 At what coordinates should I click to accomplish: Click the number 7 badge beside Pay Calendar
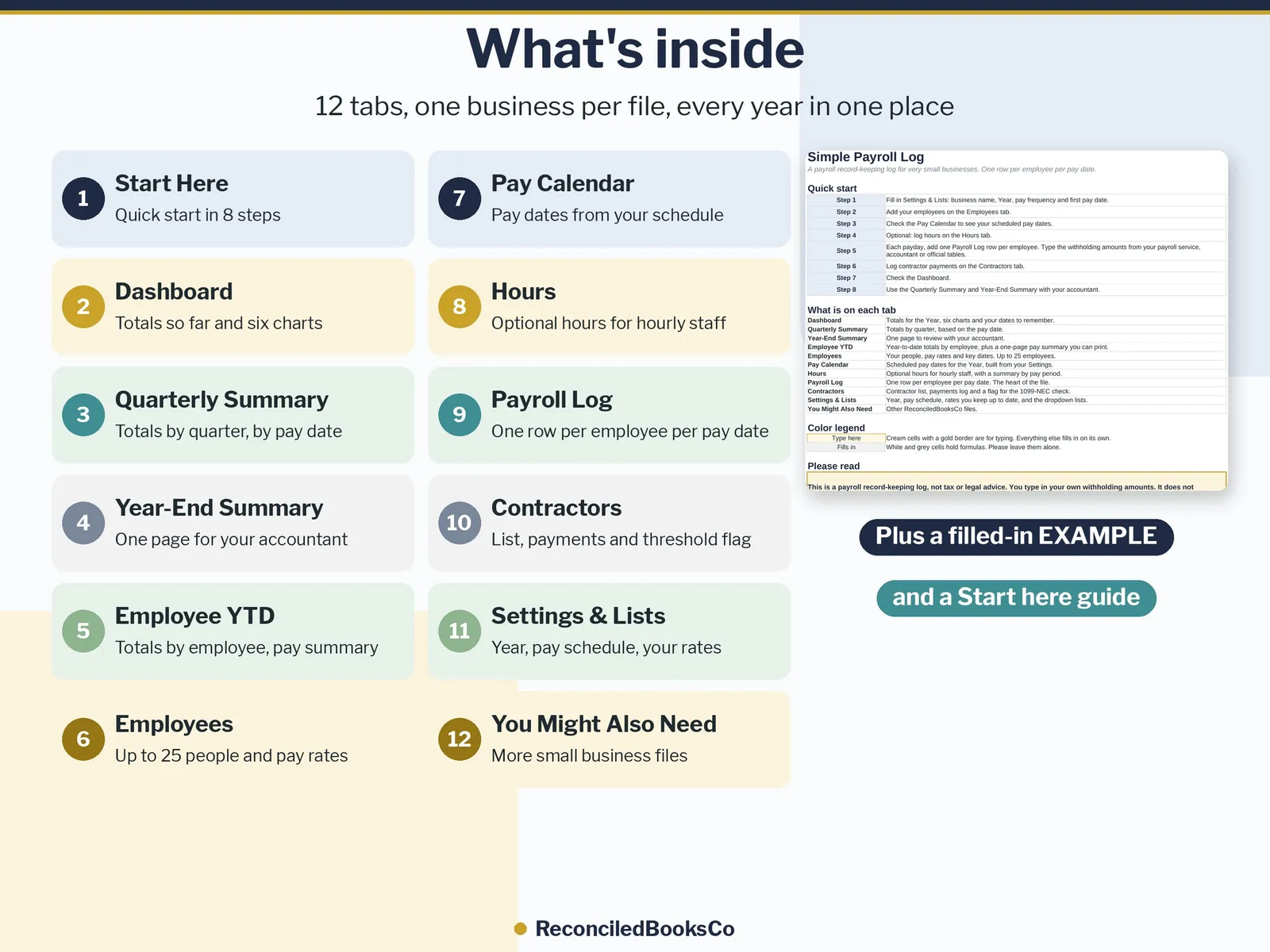coord(460,198)
